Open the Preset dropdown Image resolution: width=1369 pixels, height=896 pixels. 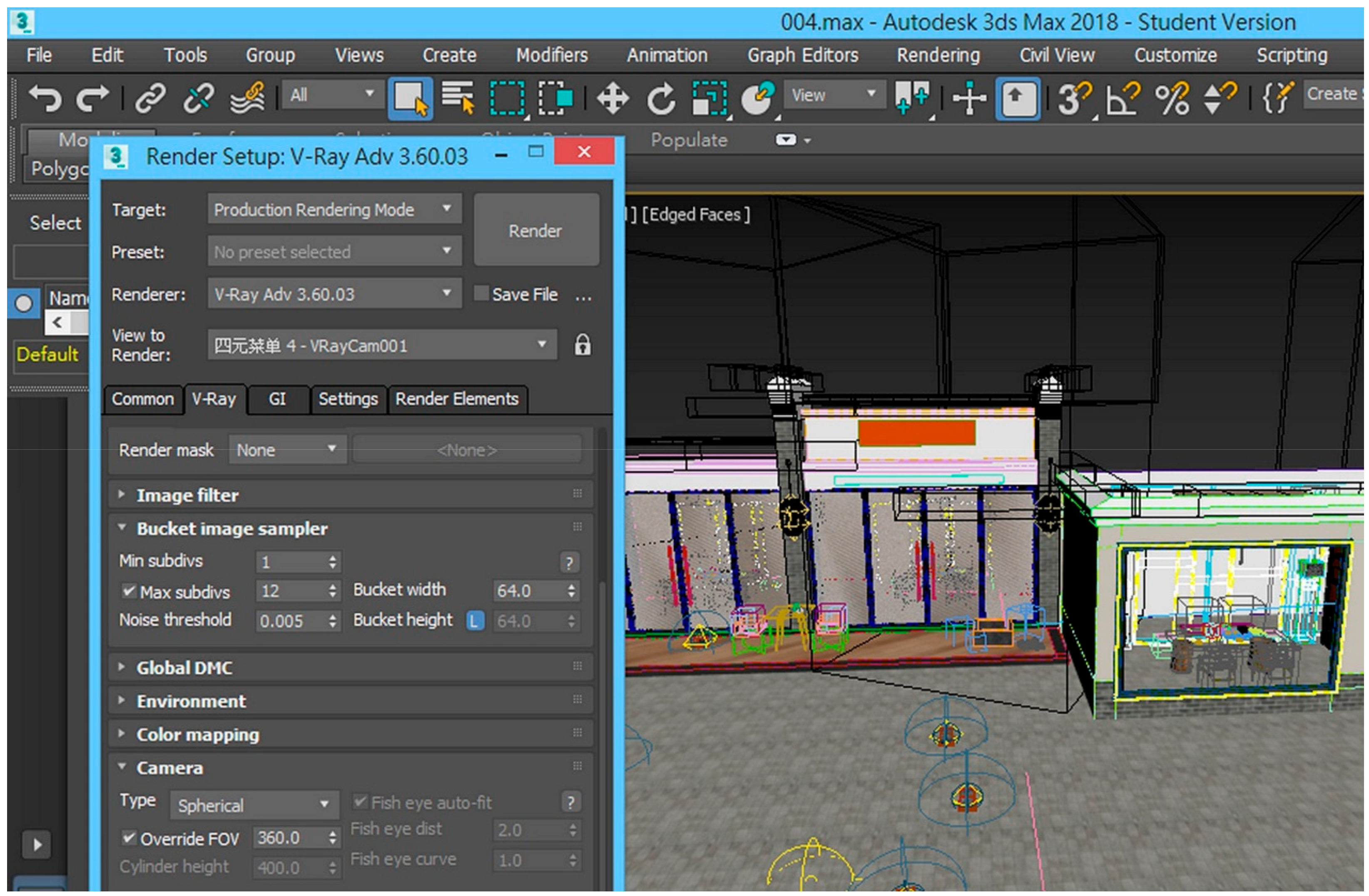pos(334,251)
